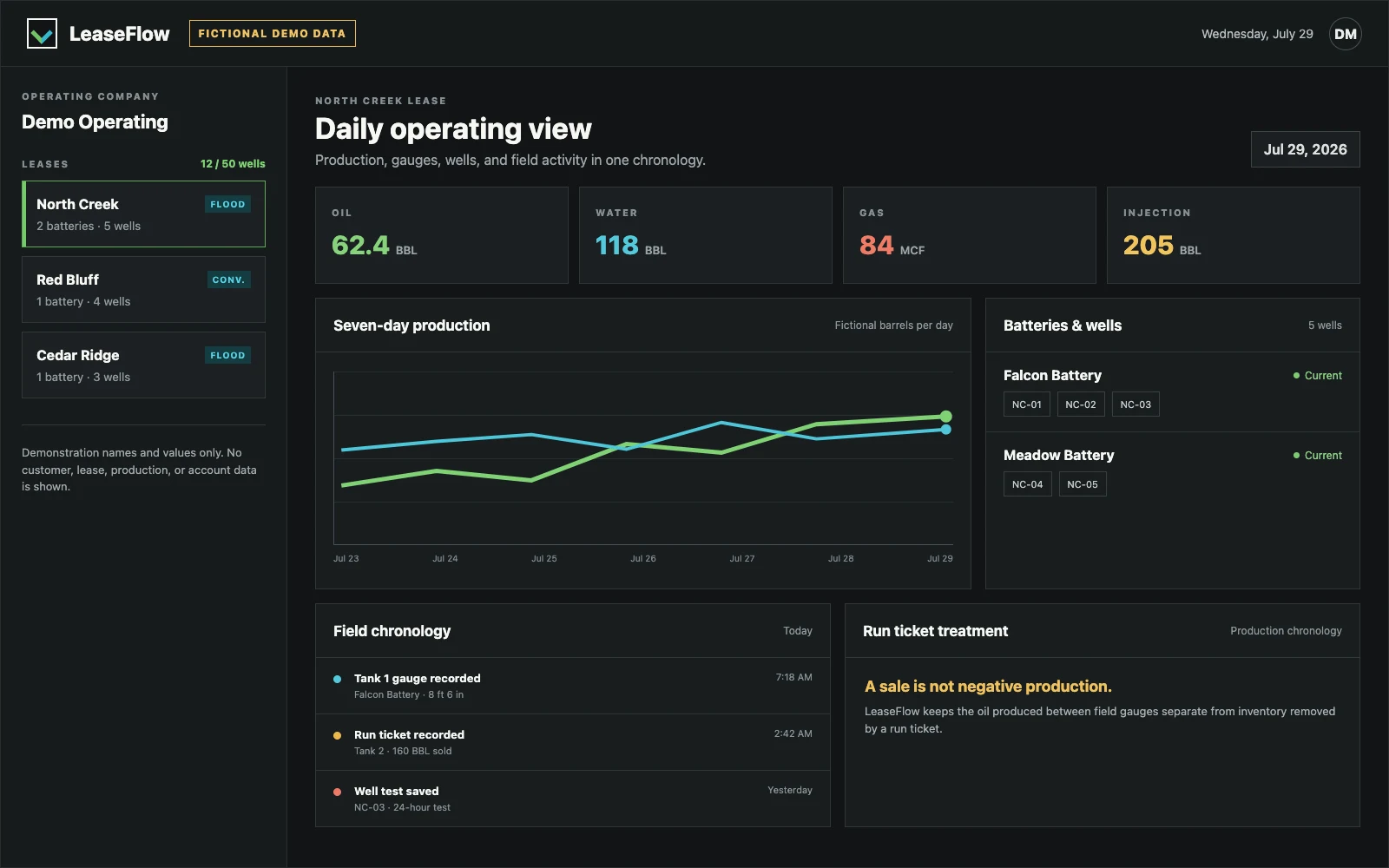This screenshot has height=868, width=1389.
Task: Click the Water 118 BBL card
Action: click(x=706, y=235)
